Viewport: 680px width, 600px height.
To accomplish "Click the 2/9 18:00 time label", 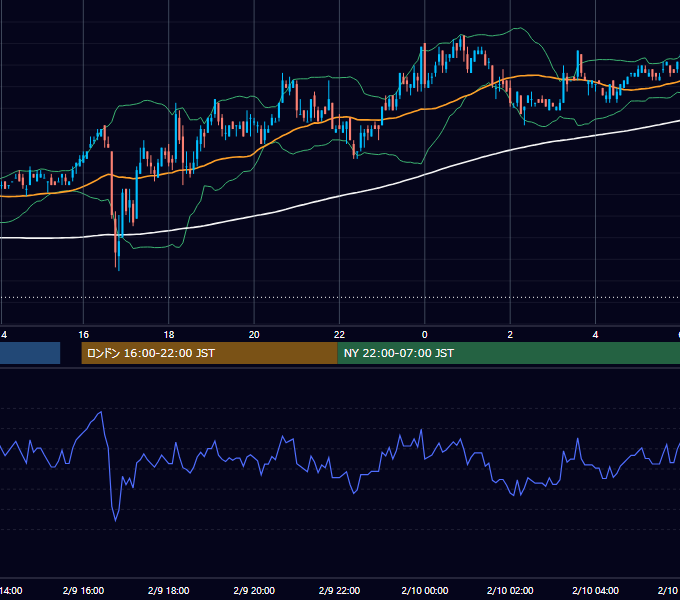I will click(169, 590).
